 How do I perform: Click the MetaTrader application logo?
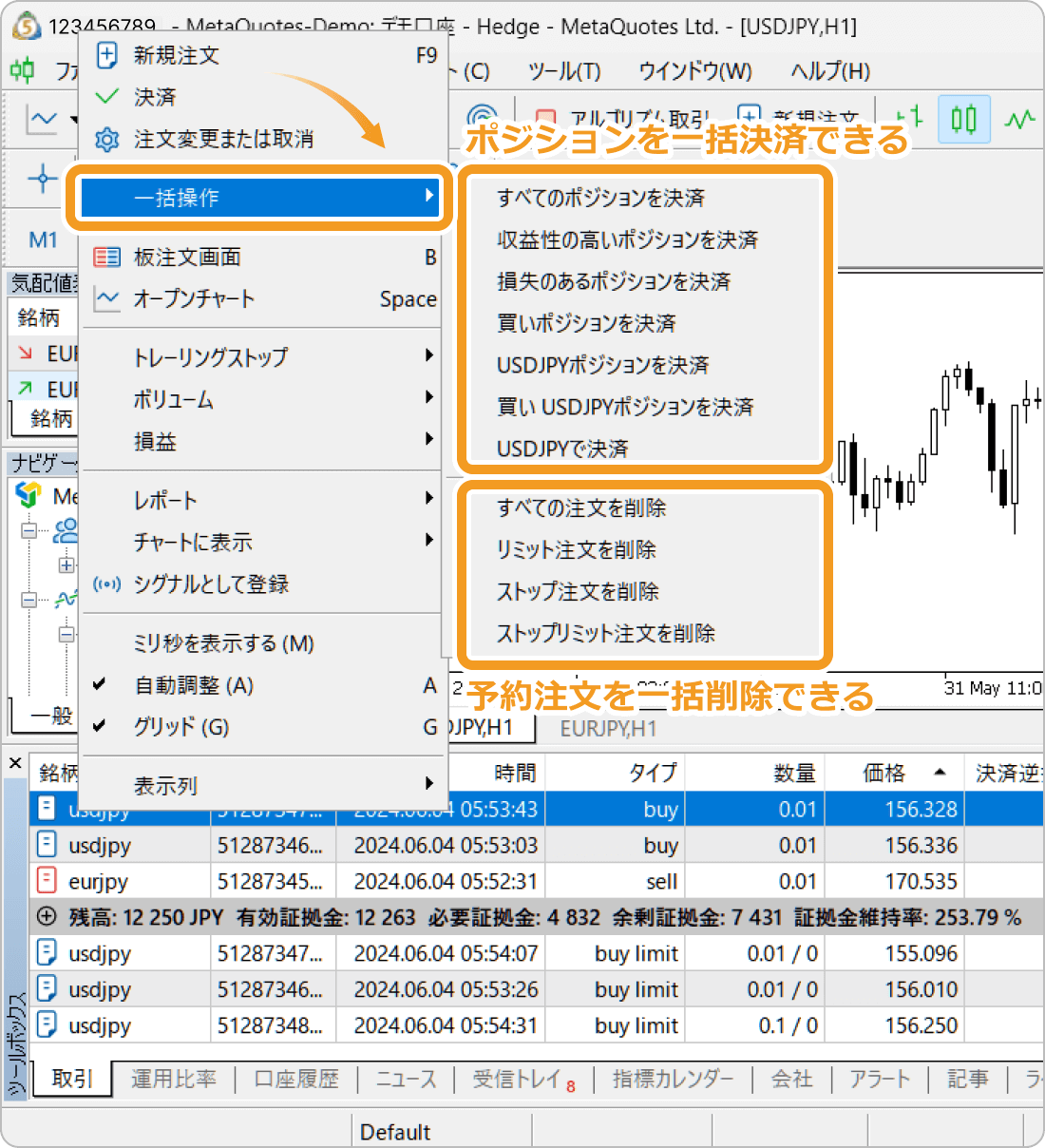(27, 26)
